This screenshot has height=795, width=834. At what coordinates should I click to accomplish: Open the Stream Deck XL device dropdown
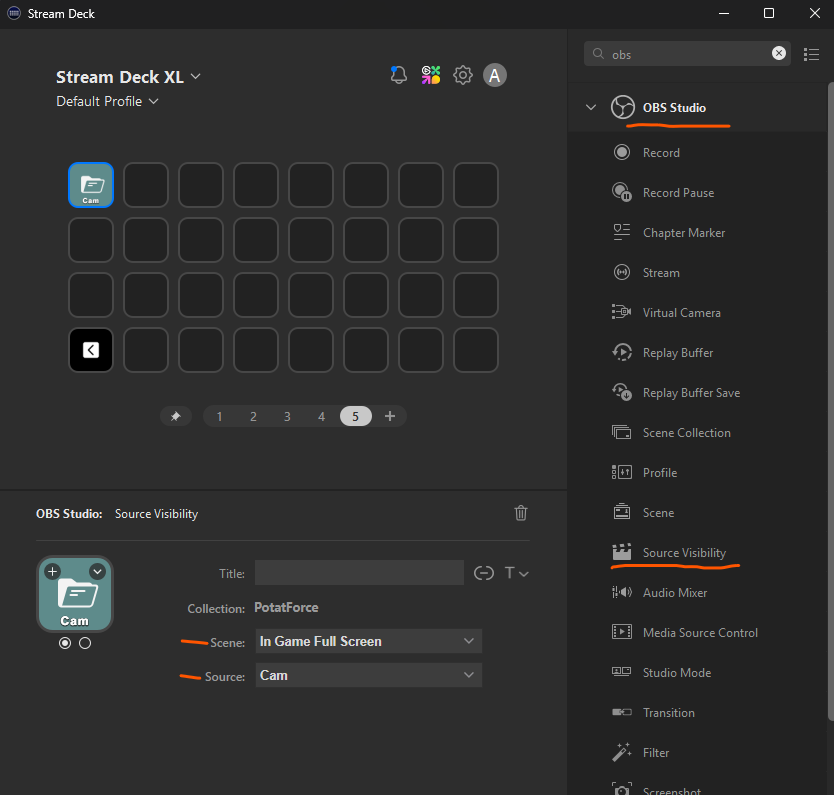point(128,77)
